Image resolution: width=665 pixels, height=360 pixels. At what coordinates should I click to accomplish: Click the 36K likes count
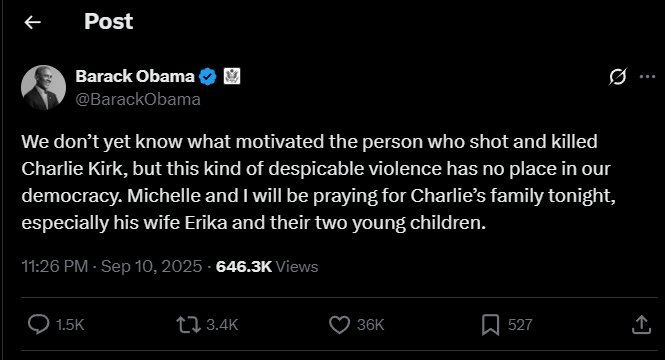(370, 325)
